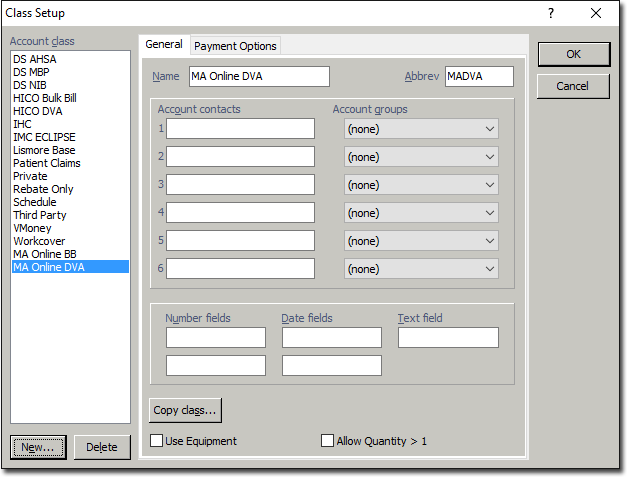This screenshot has height=477, width=627.
Task: Delete the selected account class
Action: click(x=102, y=447)
